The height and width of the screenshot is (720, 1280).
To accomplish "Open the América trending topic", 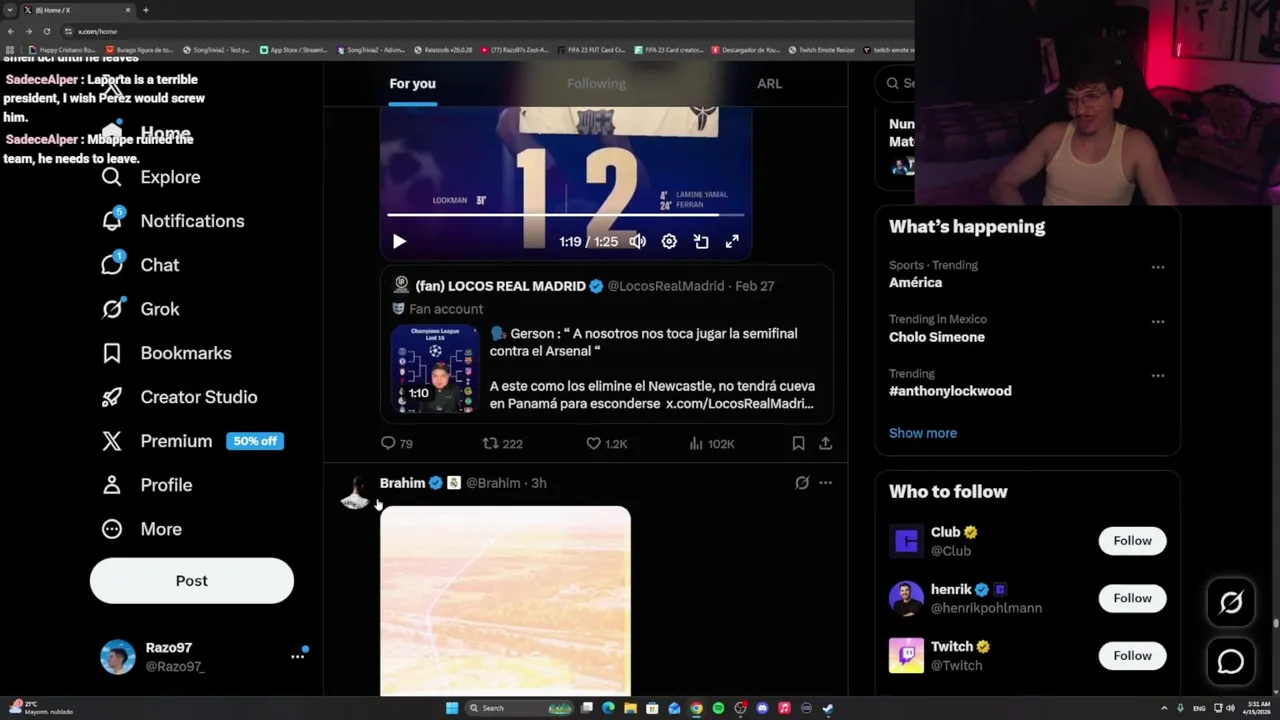I will coord(915,283).
